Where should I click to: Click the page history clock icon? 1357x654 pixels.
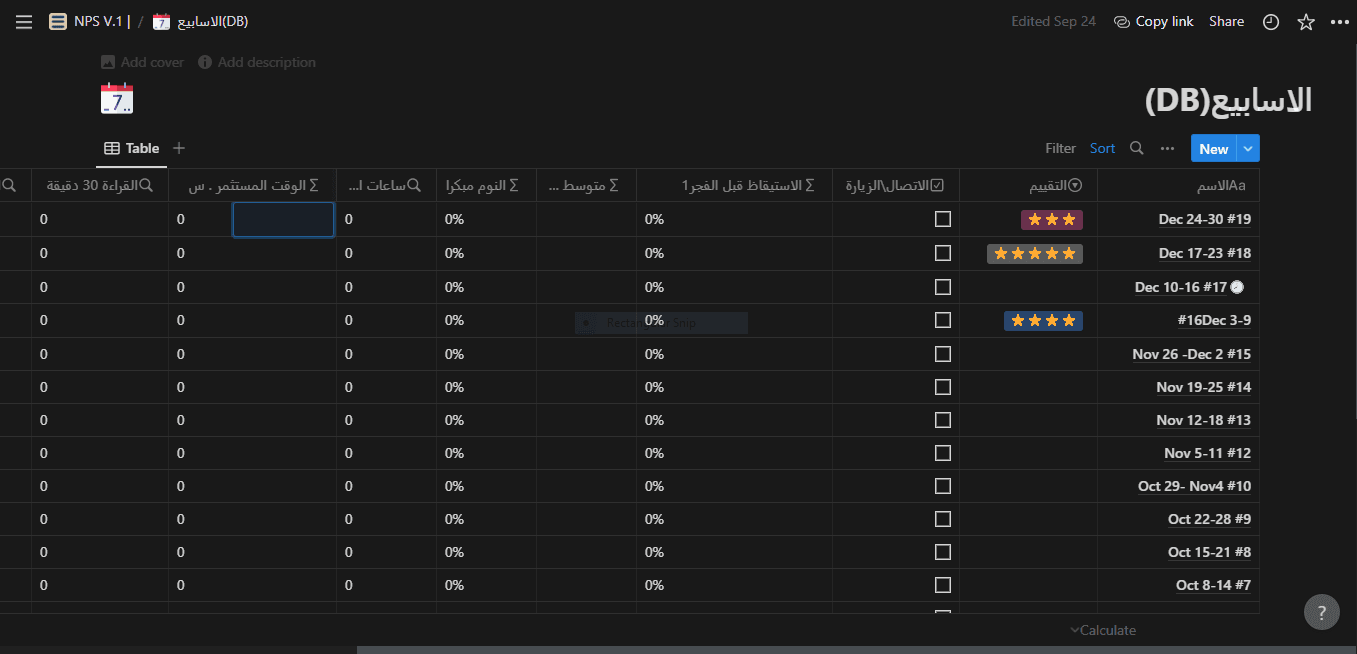click(x=1271, y=22)
